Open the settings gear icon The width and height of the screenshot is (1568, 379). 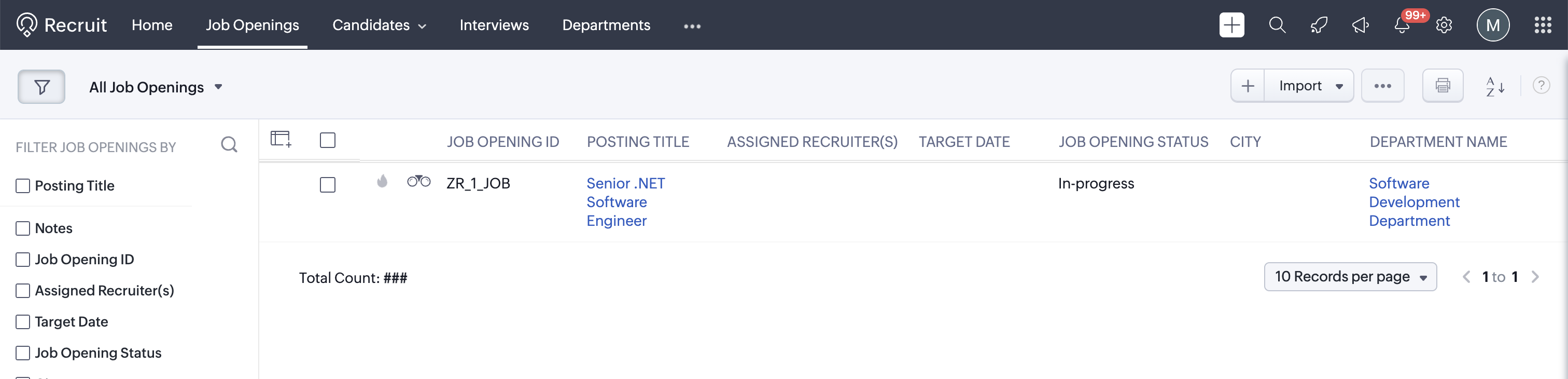[x=1444, y=25]
